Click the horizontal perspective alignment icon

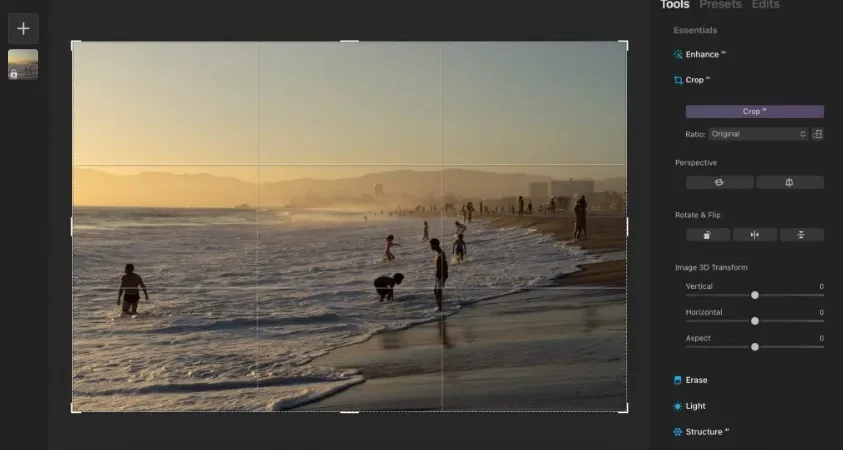[719, 182]
